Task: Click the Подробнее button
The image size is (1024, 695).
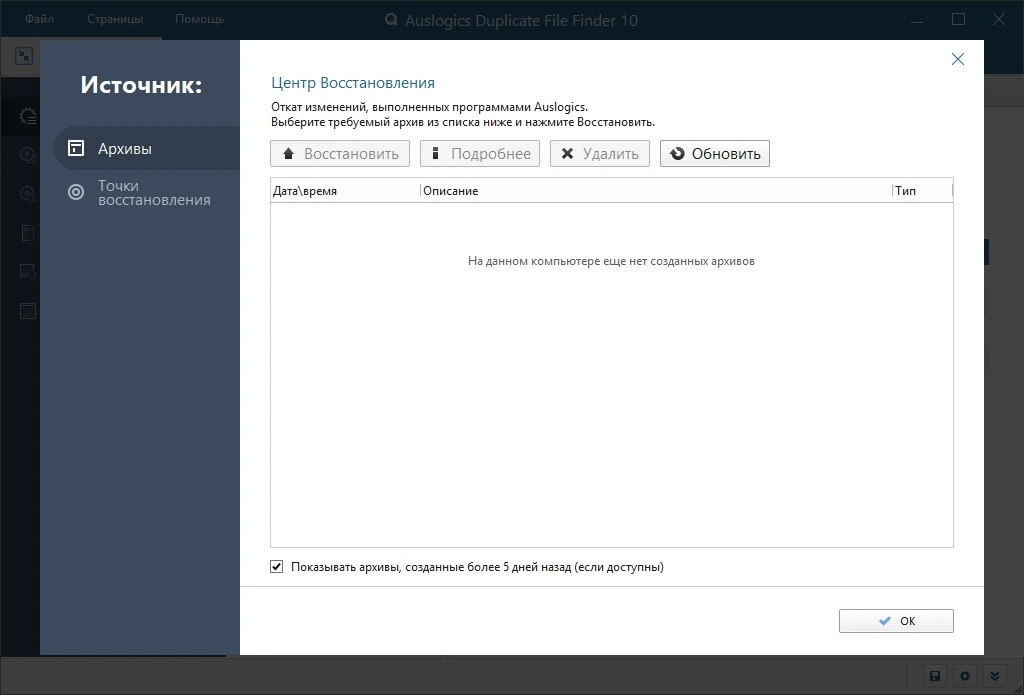Action: [479, 154]
